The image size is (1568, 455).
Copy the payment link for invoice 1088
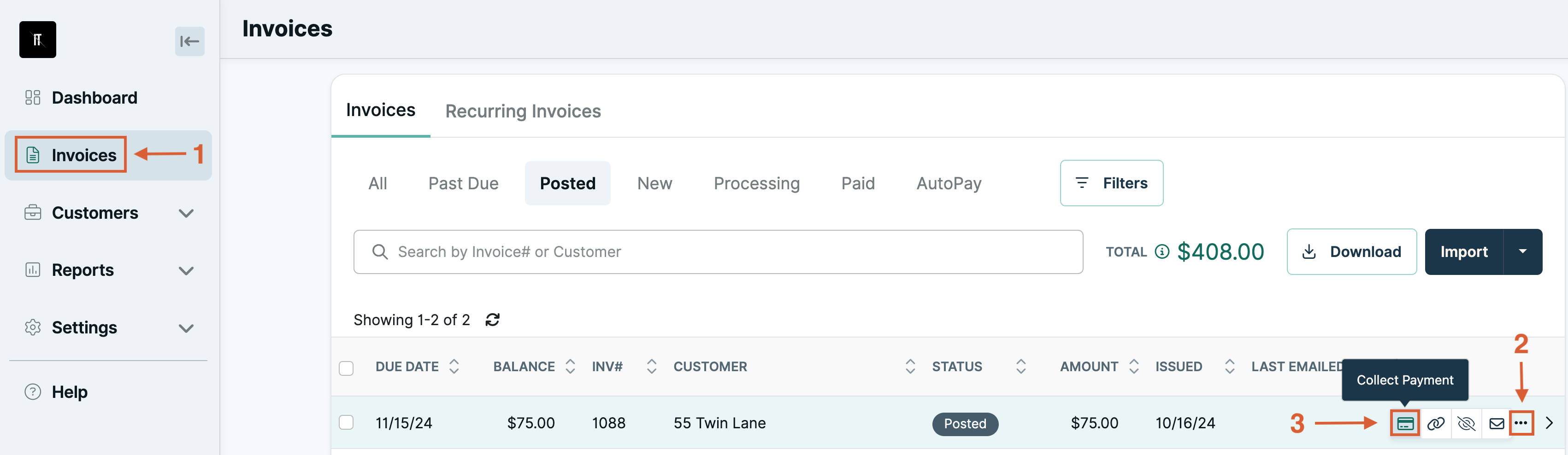1437,424
